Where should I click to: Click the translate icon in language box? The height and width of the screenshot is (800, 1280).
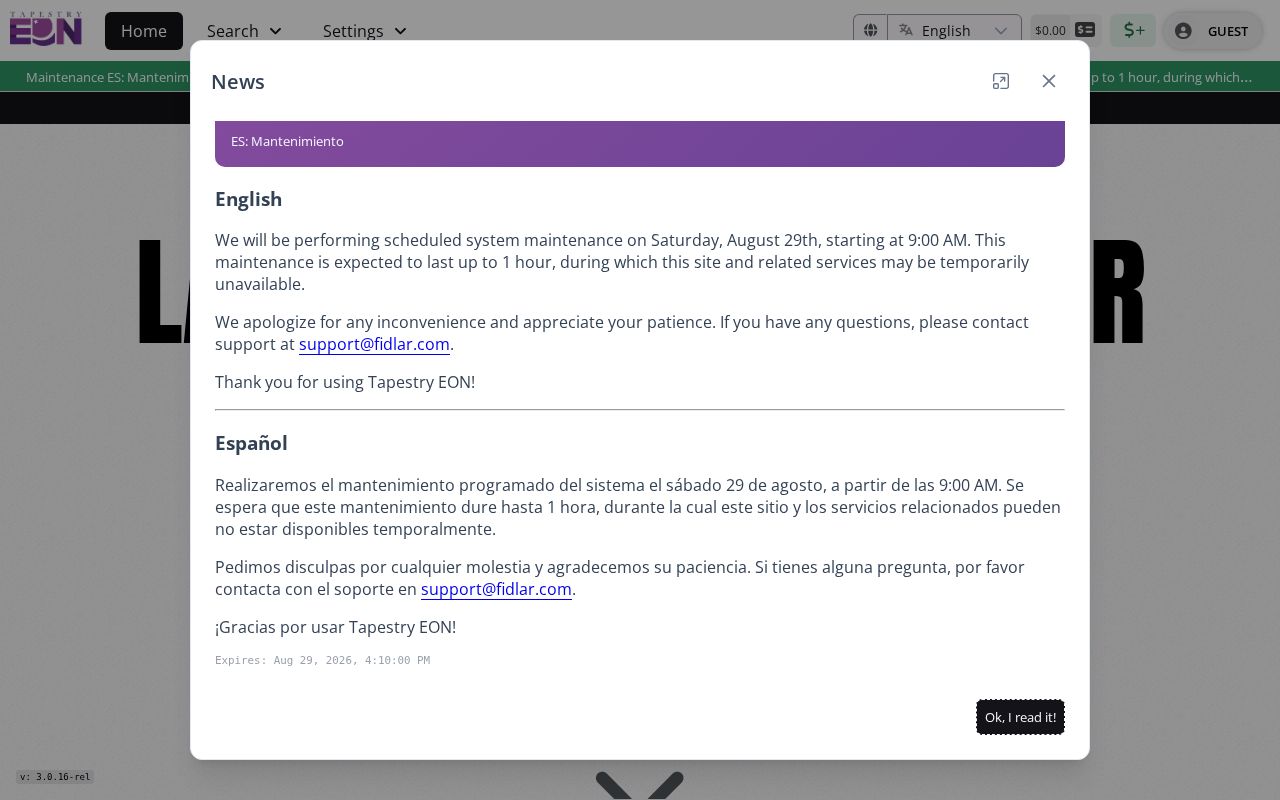(906, 30)
